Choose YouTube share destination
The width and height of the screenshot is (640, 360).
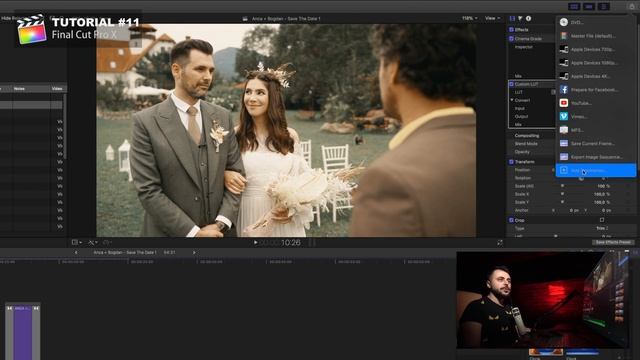[x=596, y=103]
